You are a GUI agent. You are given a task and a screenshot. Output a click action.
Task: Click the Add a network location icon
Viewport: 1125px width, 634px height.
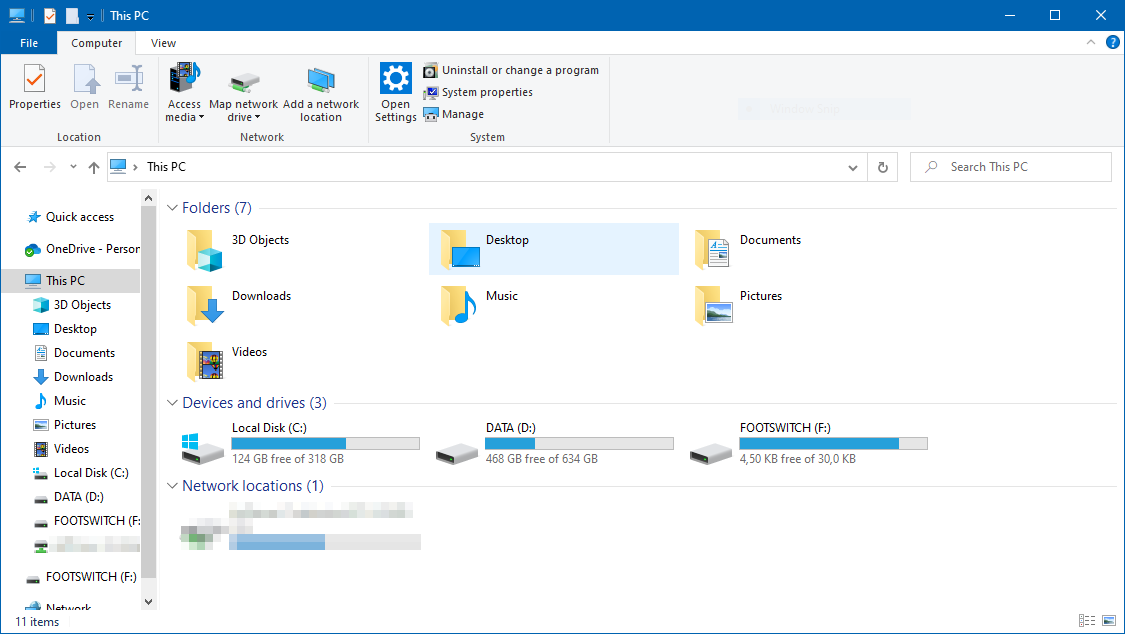tap(321, 80)
